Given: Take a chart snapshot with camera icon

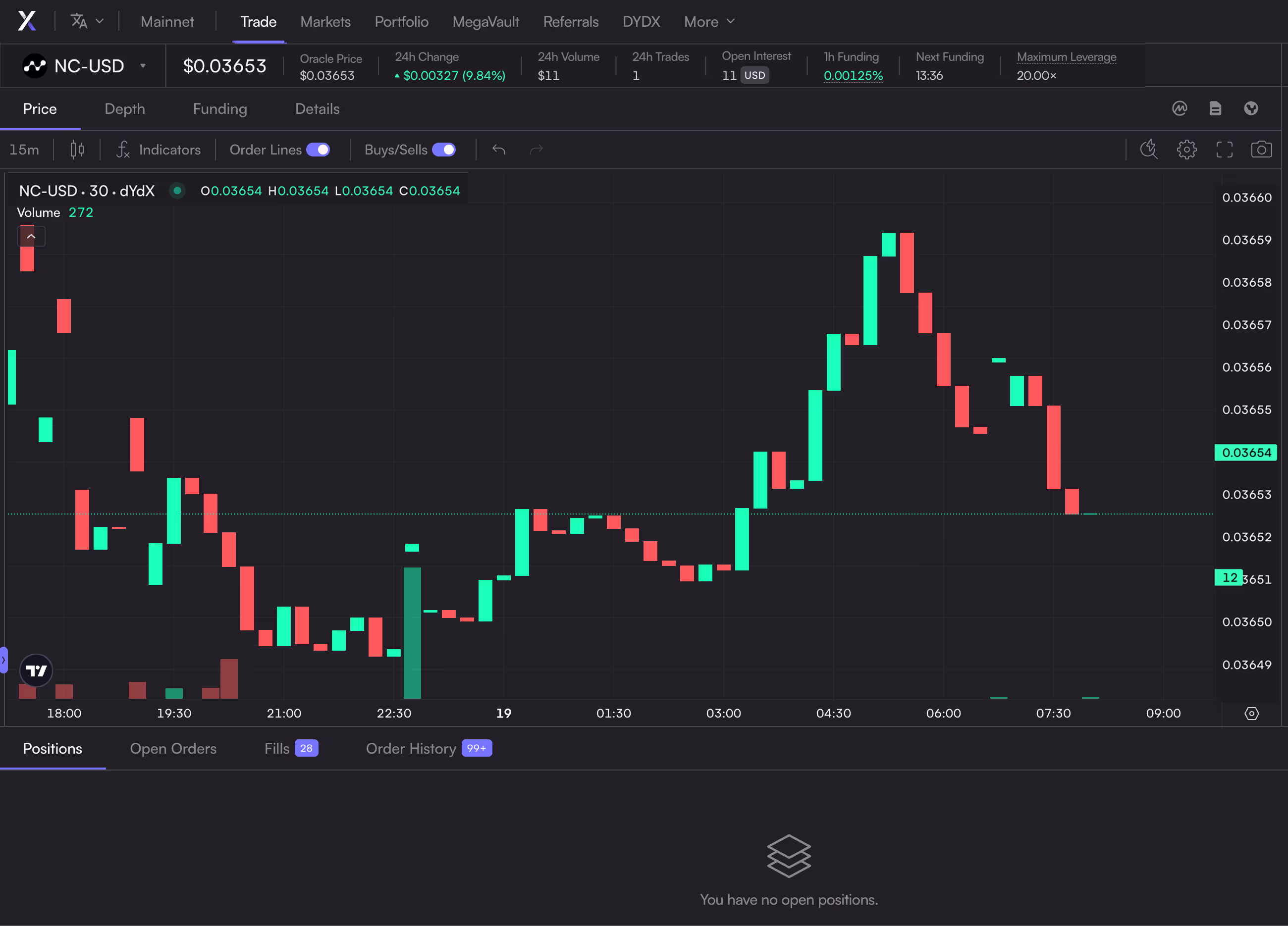Looking at the screenshot, I should [1261, 150].
